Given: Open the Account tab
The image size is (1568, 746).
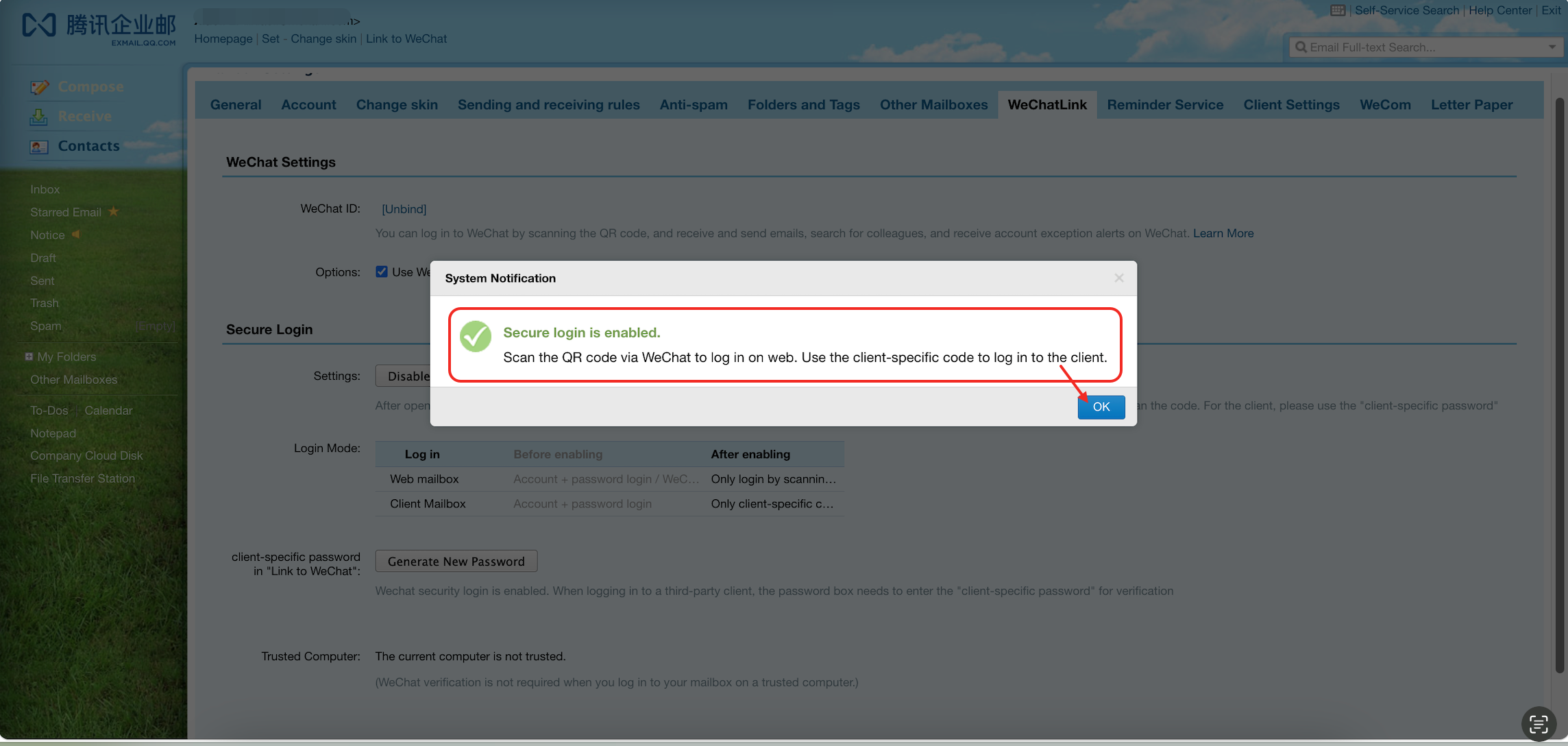Looking at the screenshot, I should click(x=308, y=105).
